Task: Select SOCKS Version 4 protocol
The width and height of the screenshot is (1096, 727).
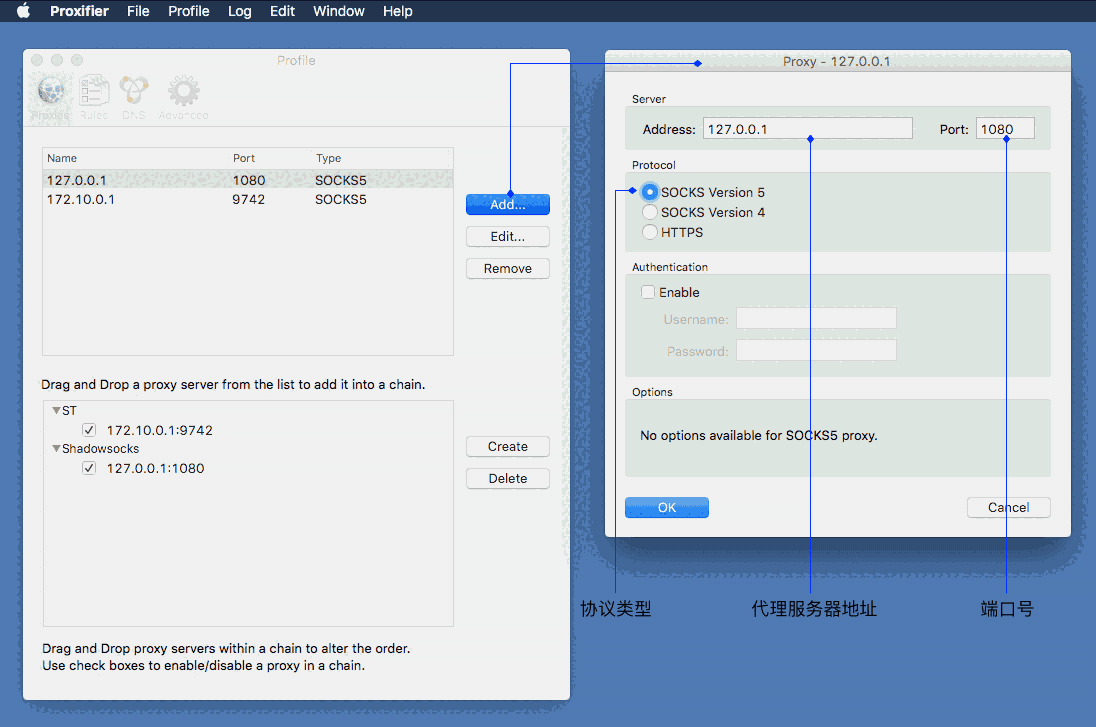Action: [651, 212]
